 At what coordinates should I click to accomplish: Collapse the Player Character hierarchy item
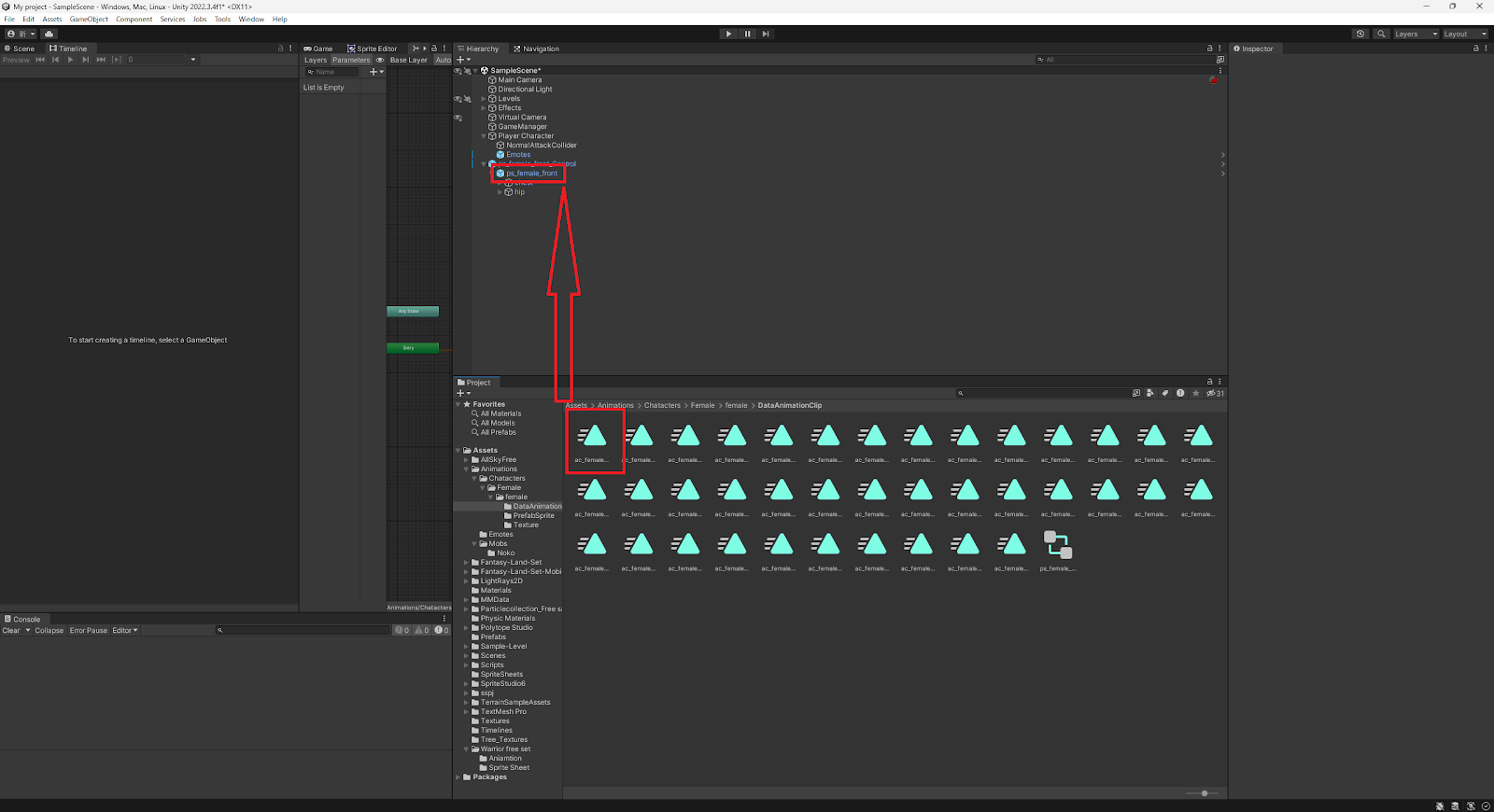click(x=484, y=136)
